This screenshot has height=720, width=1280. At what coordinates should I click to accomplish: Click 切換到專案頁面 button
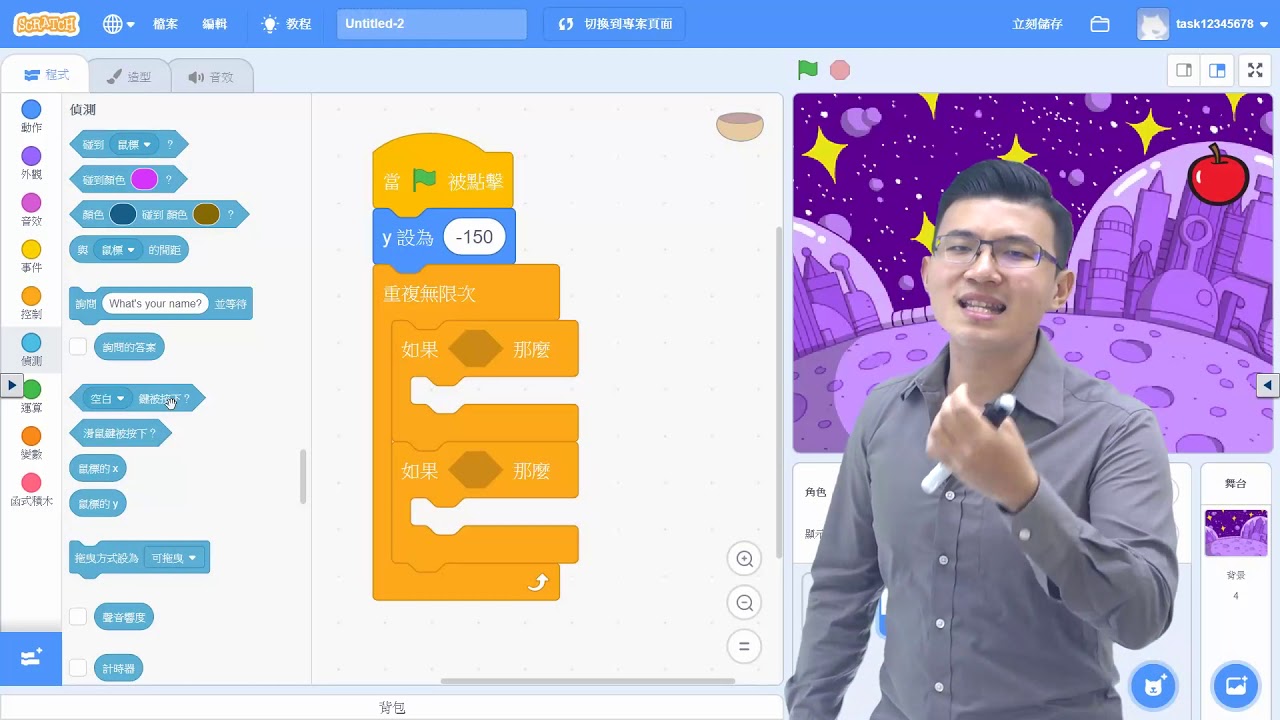(x=615, y=24)
